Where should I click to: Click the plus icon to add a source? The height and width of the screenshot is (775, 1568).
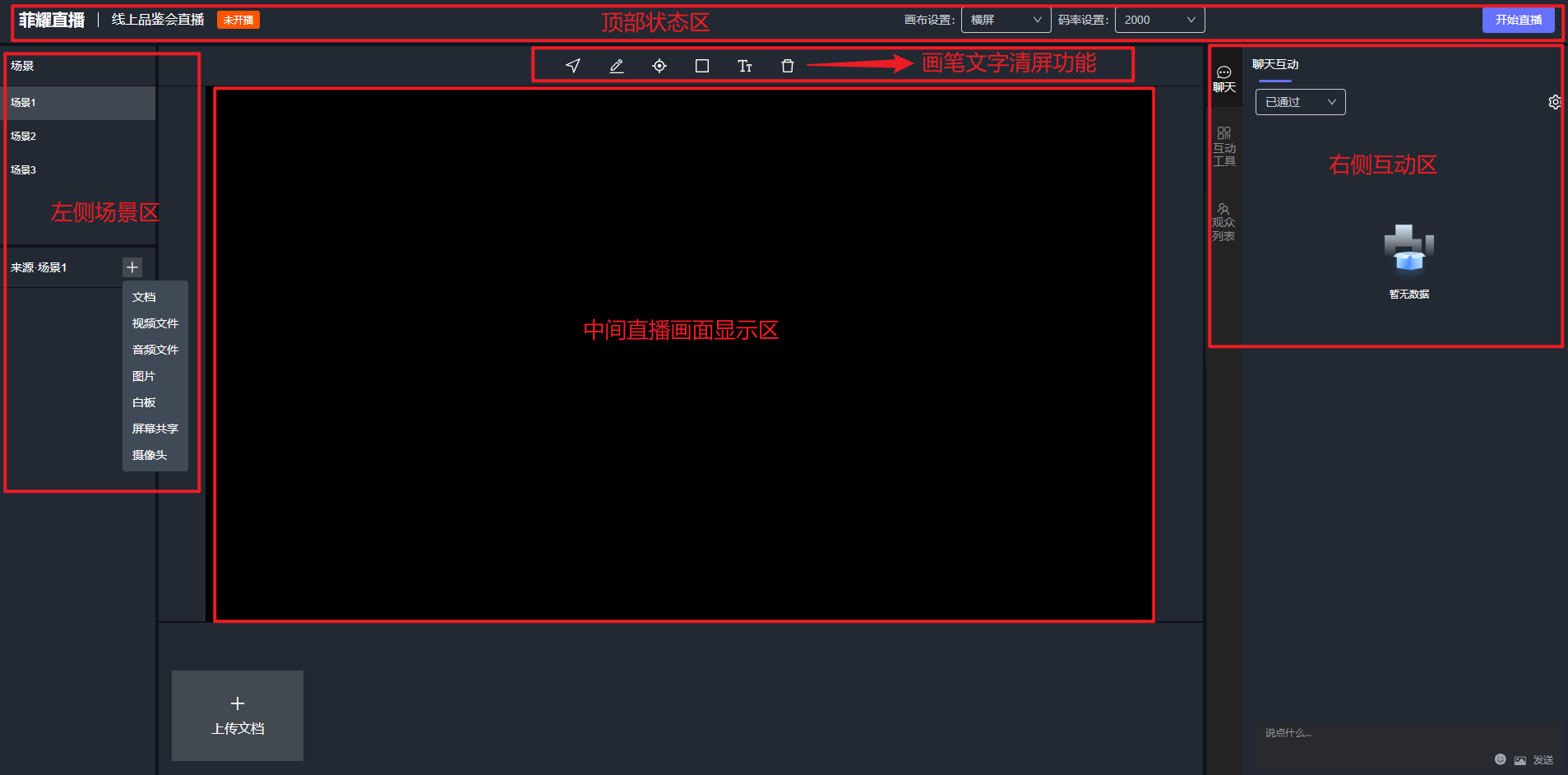click(x=132, y=267)
